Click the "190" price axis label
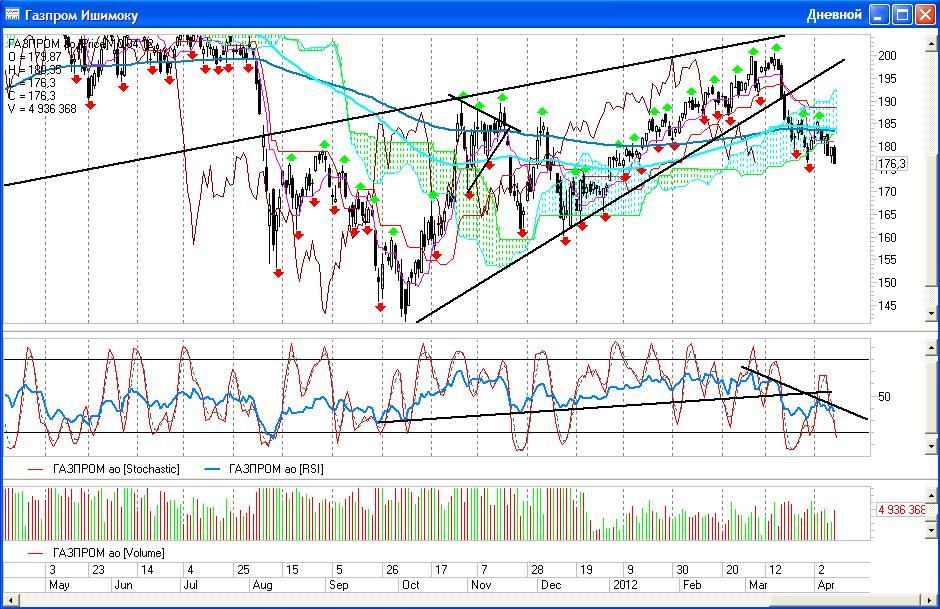Viewport: 940px width, 609px height. click(887, 101)
